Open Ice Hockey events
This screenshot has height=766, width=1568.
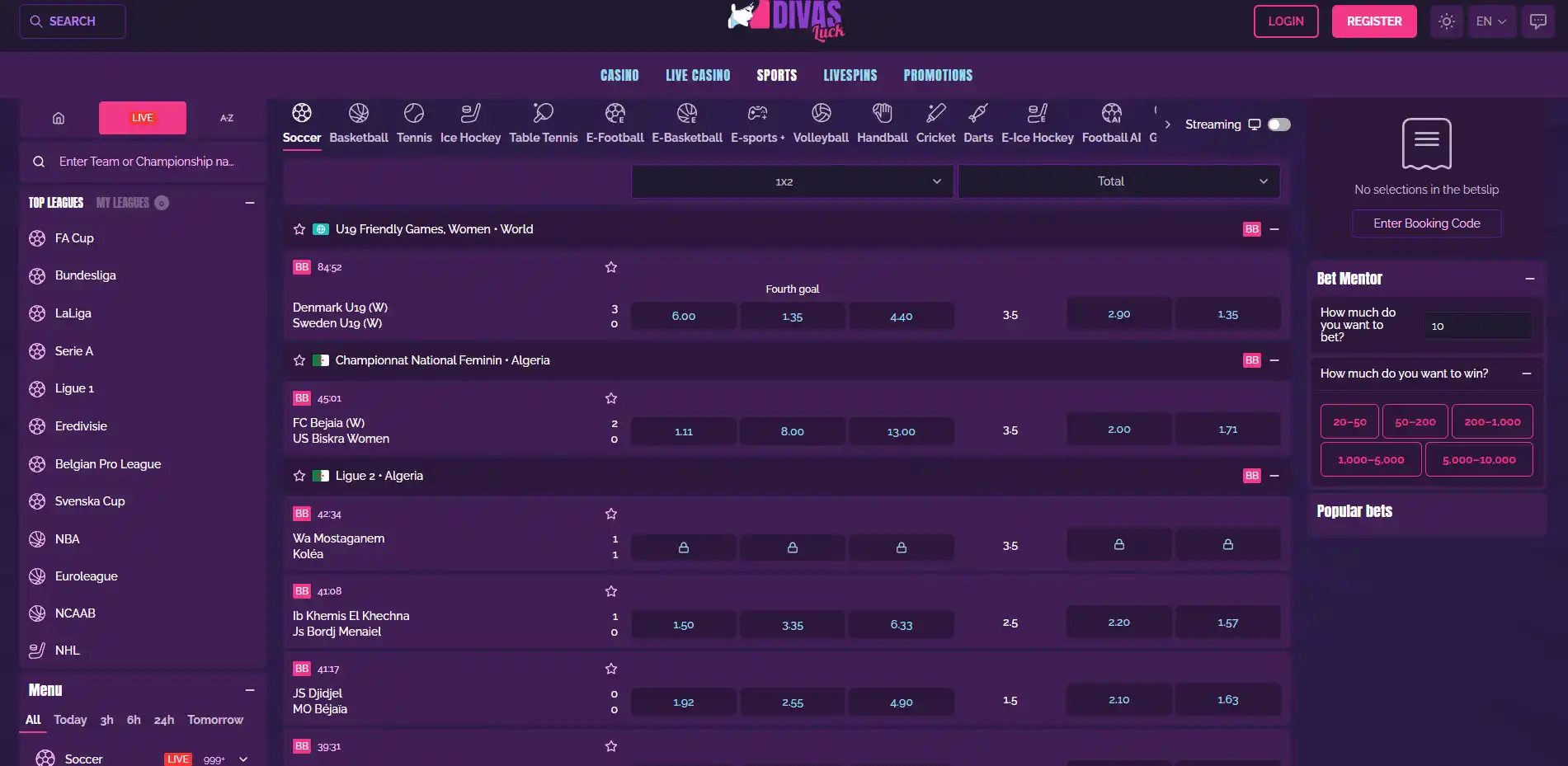pos(470,124)
